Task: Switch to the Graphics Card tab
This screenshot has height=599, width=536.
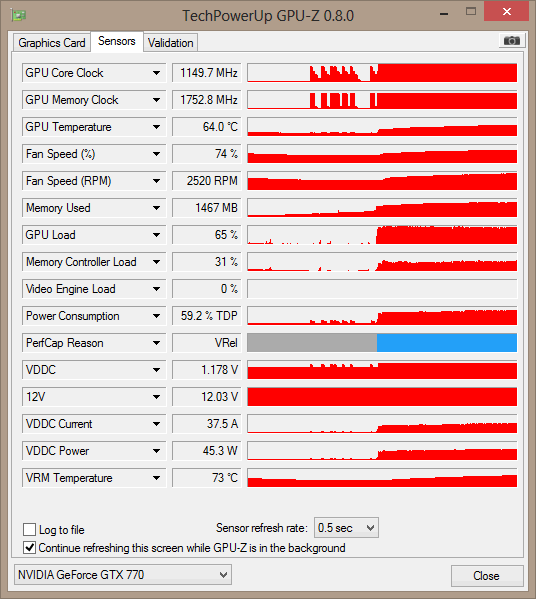Action: click(x=52, y=42)
